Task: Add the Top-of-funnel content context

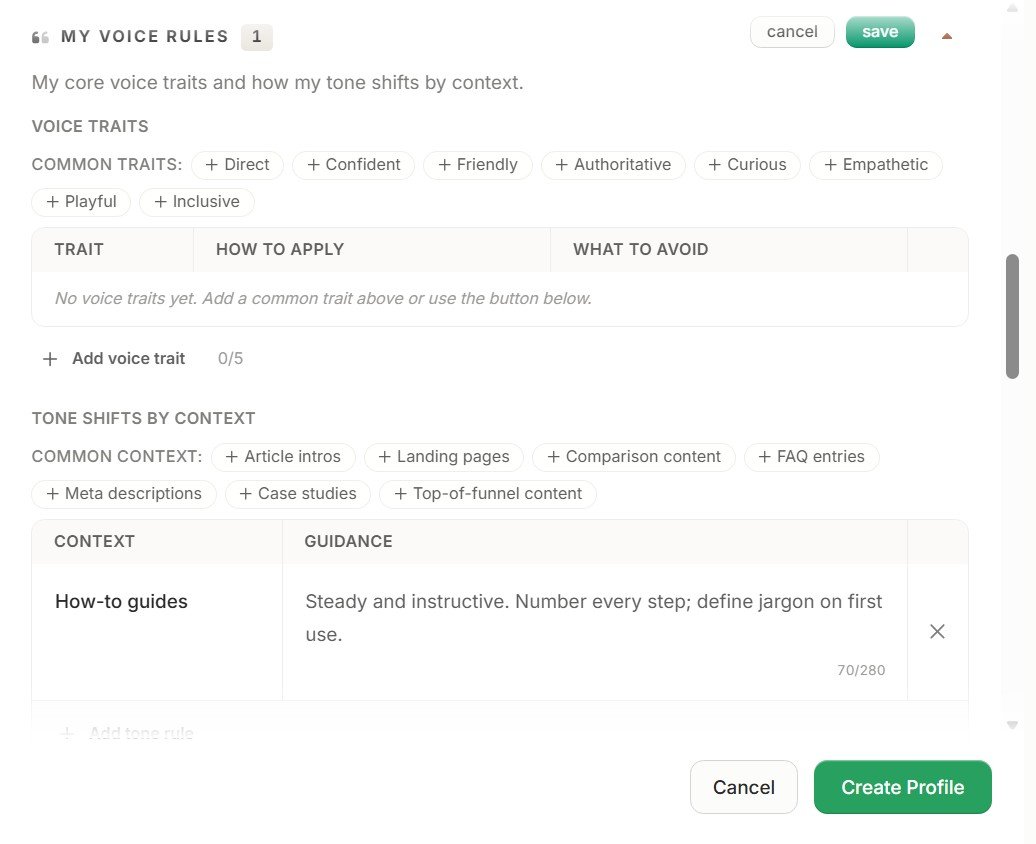Action: (x=488, y=494)
